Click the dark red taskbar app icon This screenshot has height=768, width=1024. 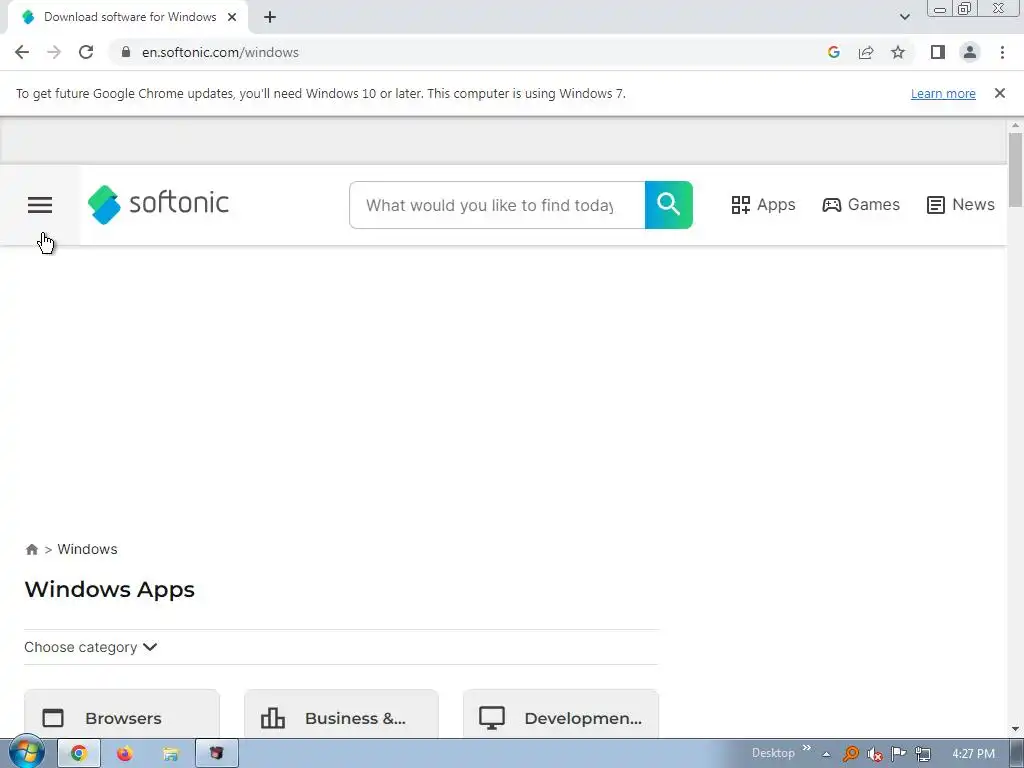(216, 754)
